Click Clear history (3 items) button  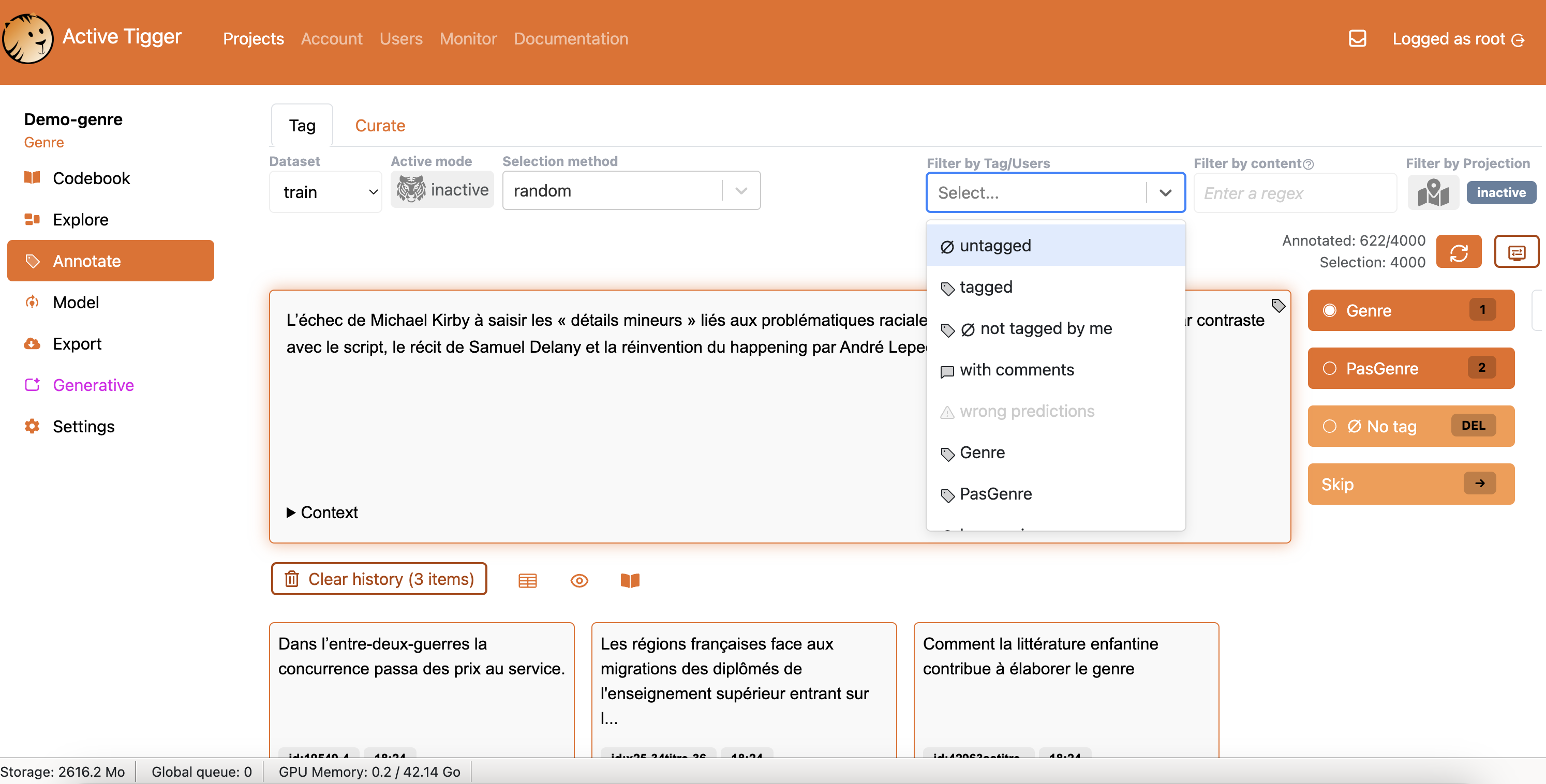(x=379, y=579)
